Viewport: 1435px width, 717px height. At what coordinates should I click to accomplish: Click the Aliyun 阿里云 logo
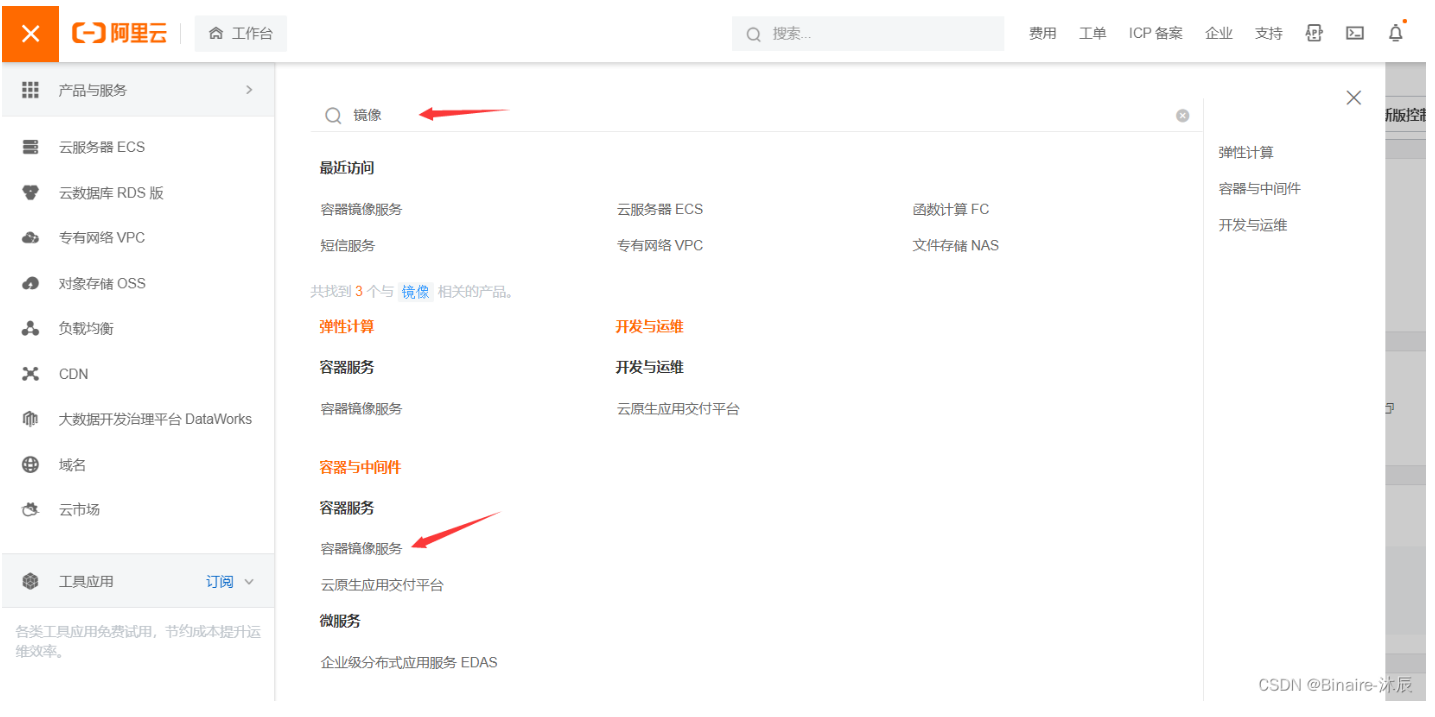pyautogui.click(x=120, y=33)
